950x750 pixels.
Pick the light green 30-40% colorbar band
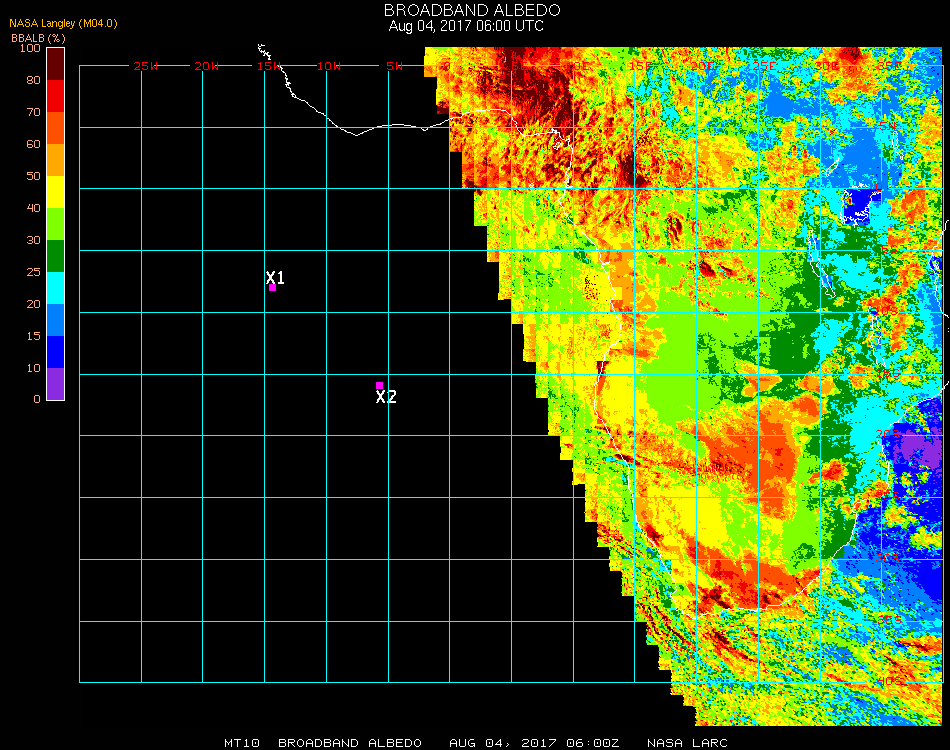click(x=56, y=224)
